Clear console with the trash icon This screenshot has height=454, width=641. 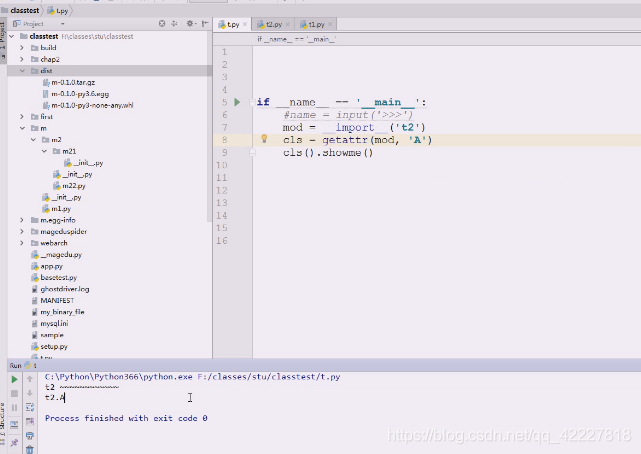coord(29,450)
